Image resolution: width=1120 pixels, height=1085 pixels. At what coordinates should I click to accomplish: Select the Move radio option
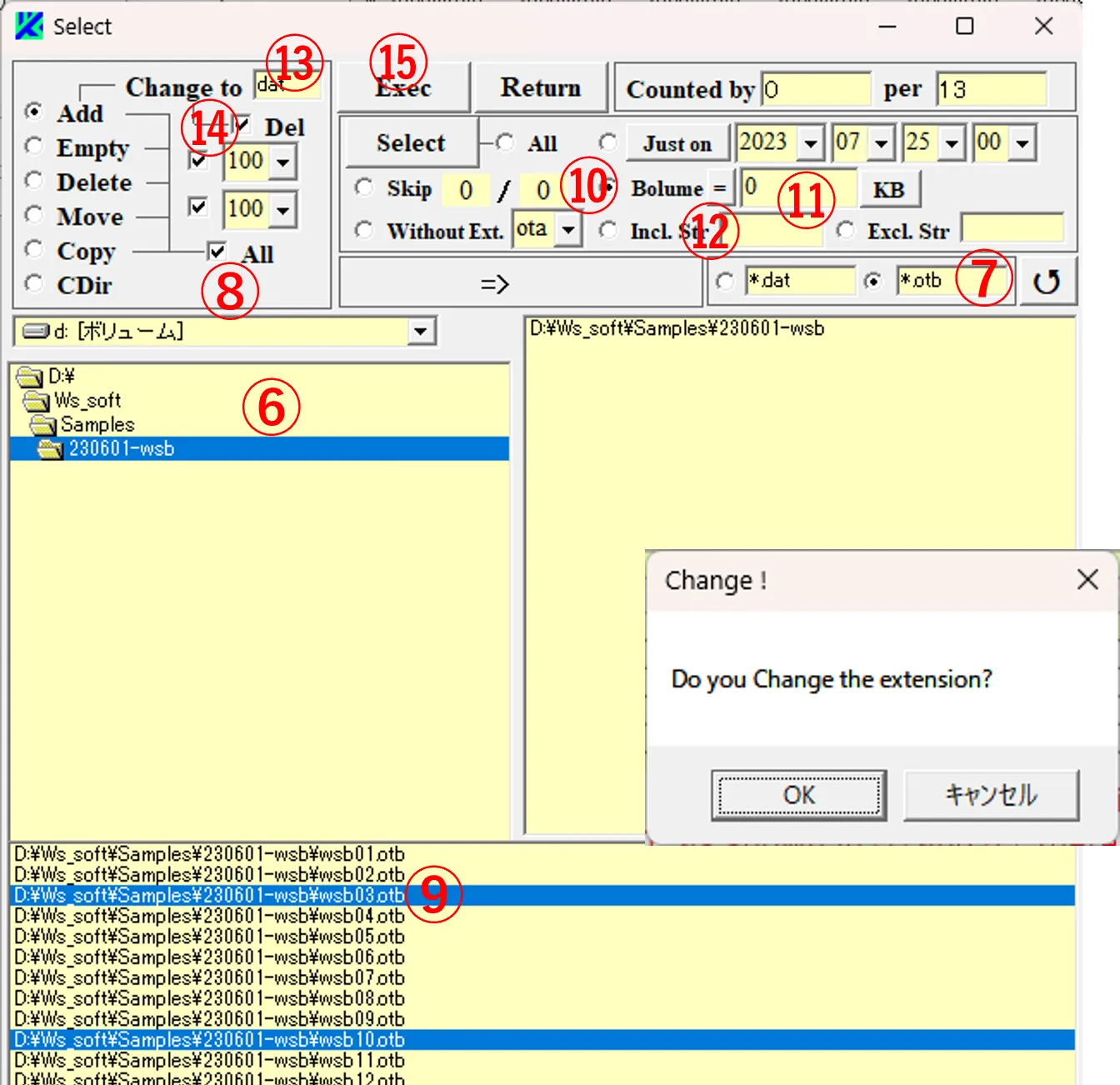33,215
